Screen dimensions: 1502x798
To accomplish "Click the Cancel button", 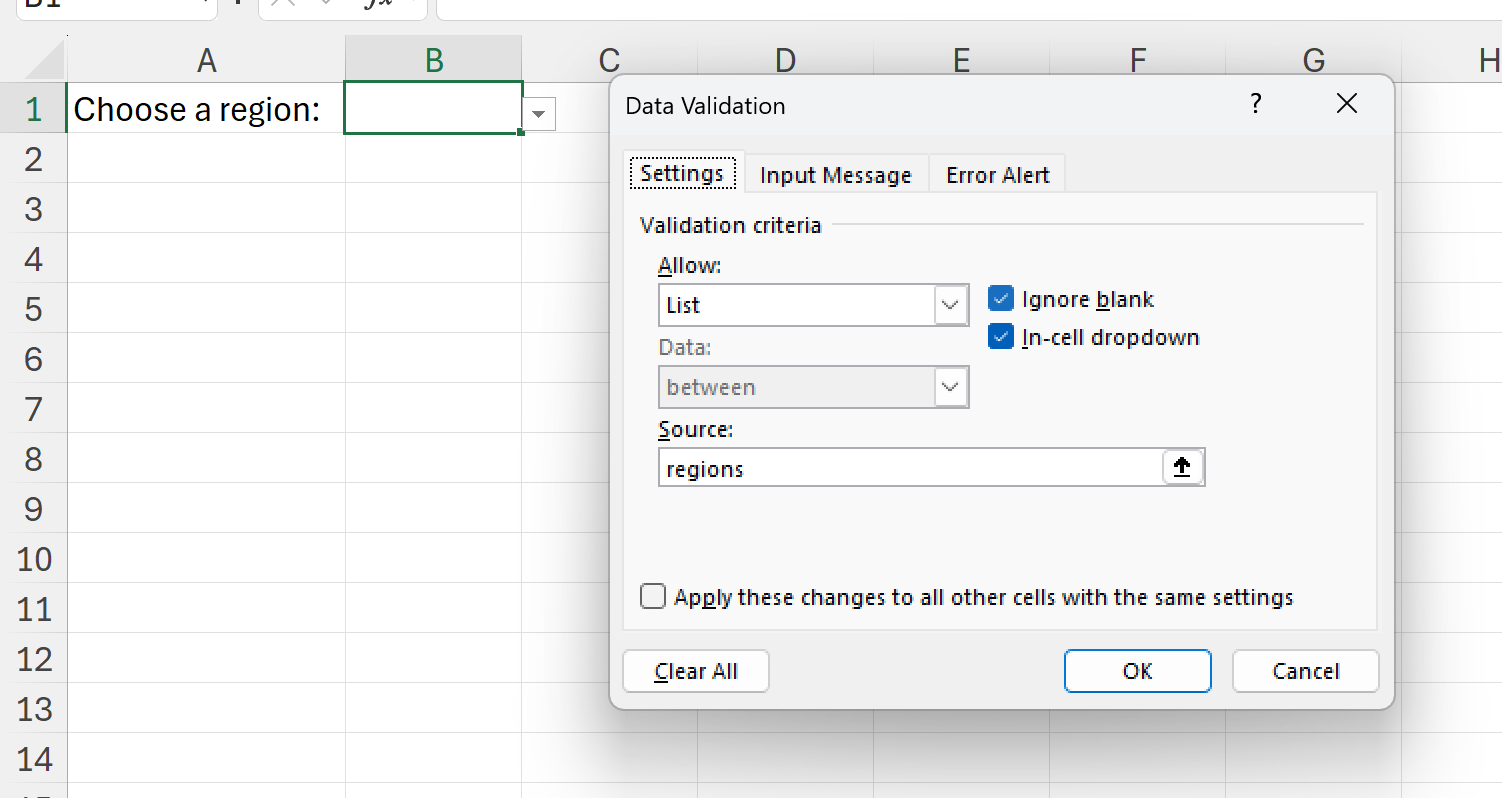I will (x=1306, y=671).
